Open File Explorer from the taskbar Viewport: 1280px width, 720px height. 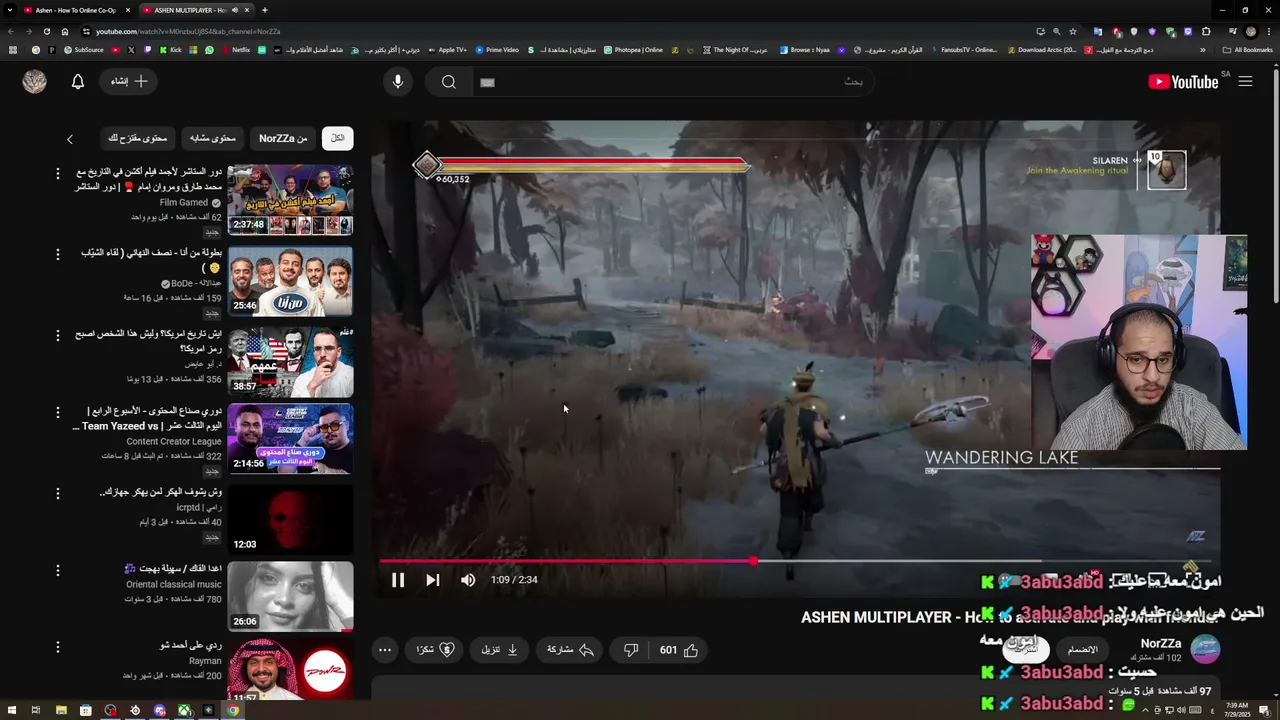pos(60,710)
